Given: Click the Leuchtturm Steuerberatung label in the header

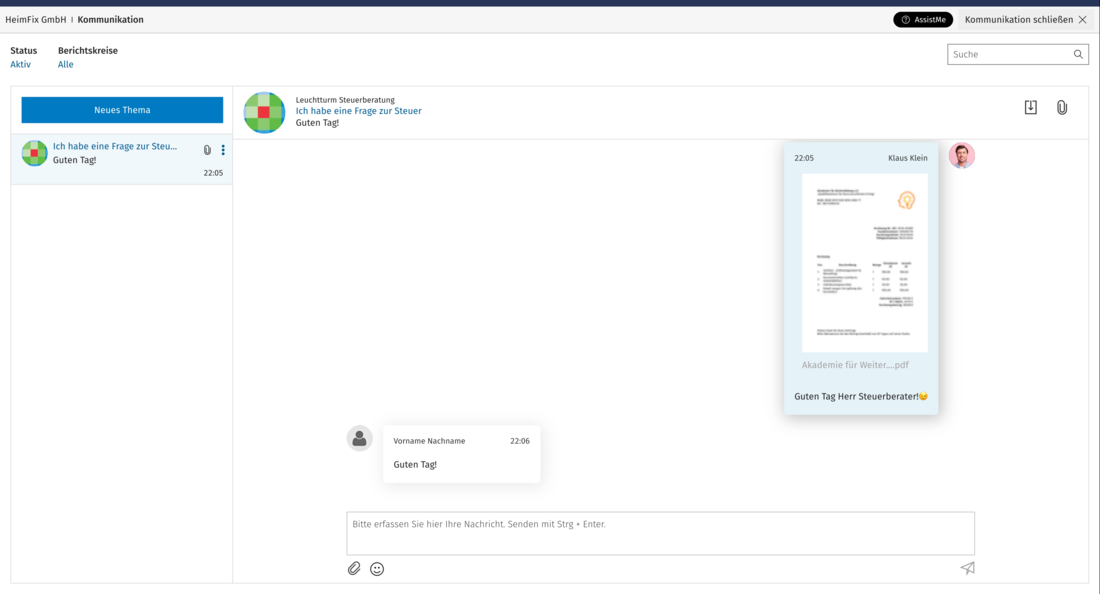Looking at the screenshot, I should 345,100.
